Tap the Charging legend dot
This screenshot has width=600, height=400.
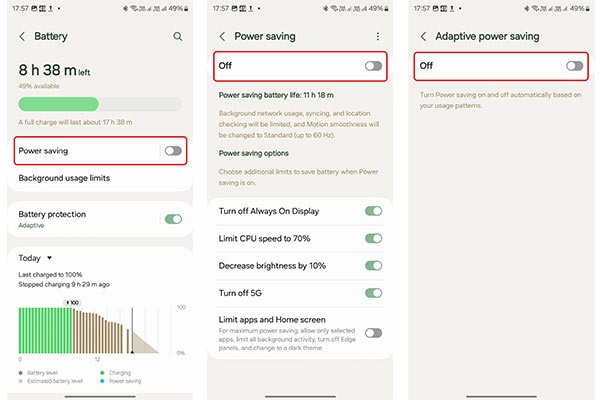click(x=101, y=372)
